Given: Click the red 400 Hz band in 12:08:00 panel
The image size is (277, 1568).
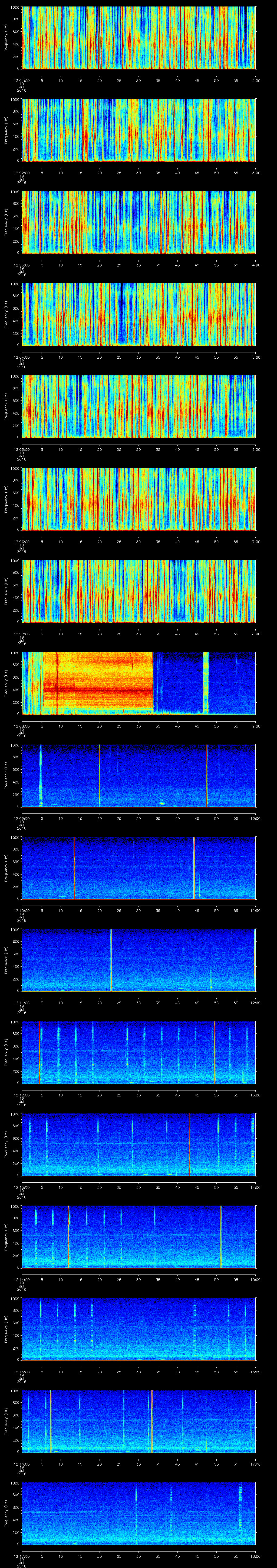Looking at the screenshot, I should [x=98, y=690].
